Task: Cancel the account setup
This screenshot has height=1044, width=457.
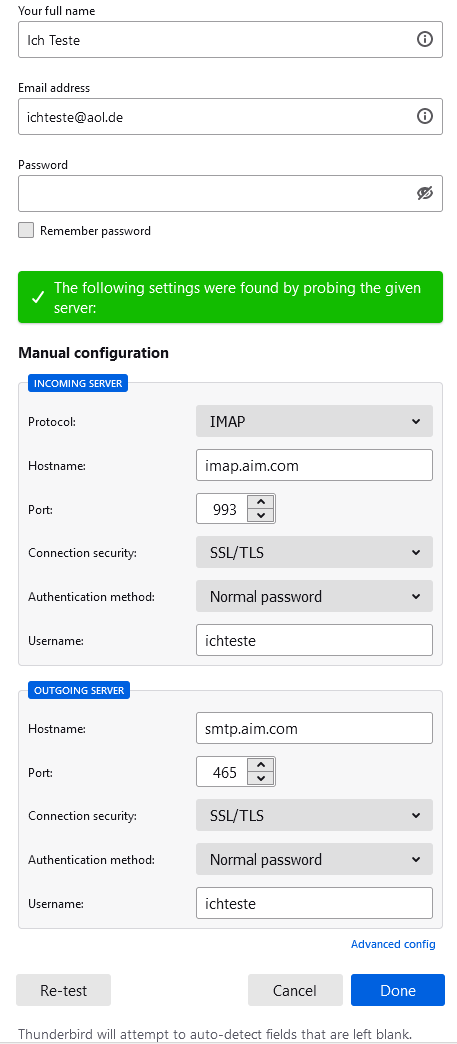Action: [x=295, y=990]
